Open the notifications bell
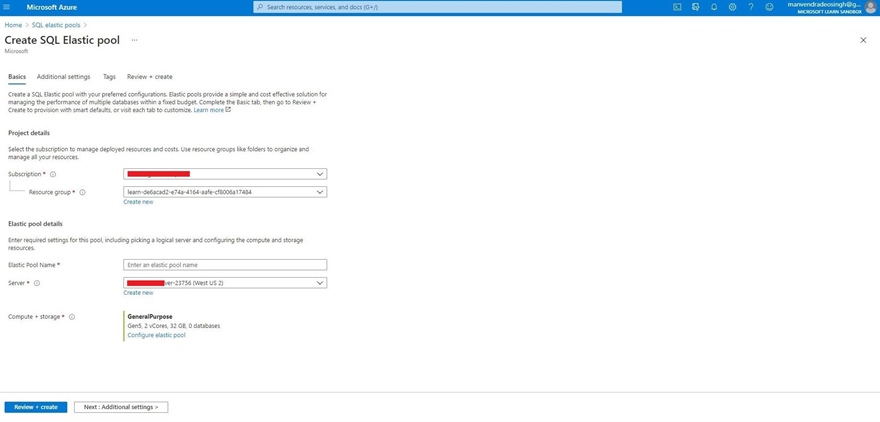This screenshot has width=880, height=422. tap(714, 7)
